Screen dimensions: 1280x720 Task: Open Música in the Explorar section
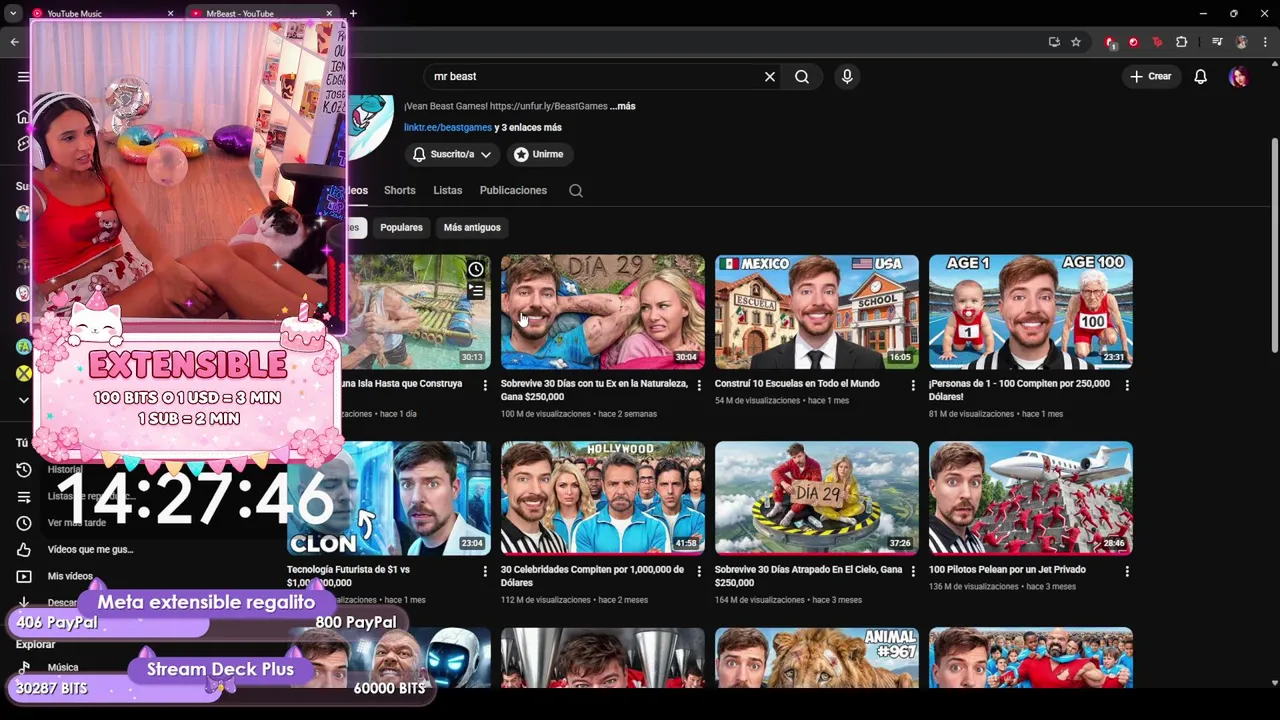click(62, 667)
